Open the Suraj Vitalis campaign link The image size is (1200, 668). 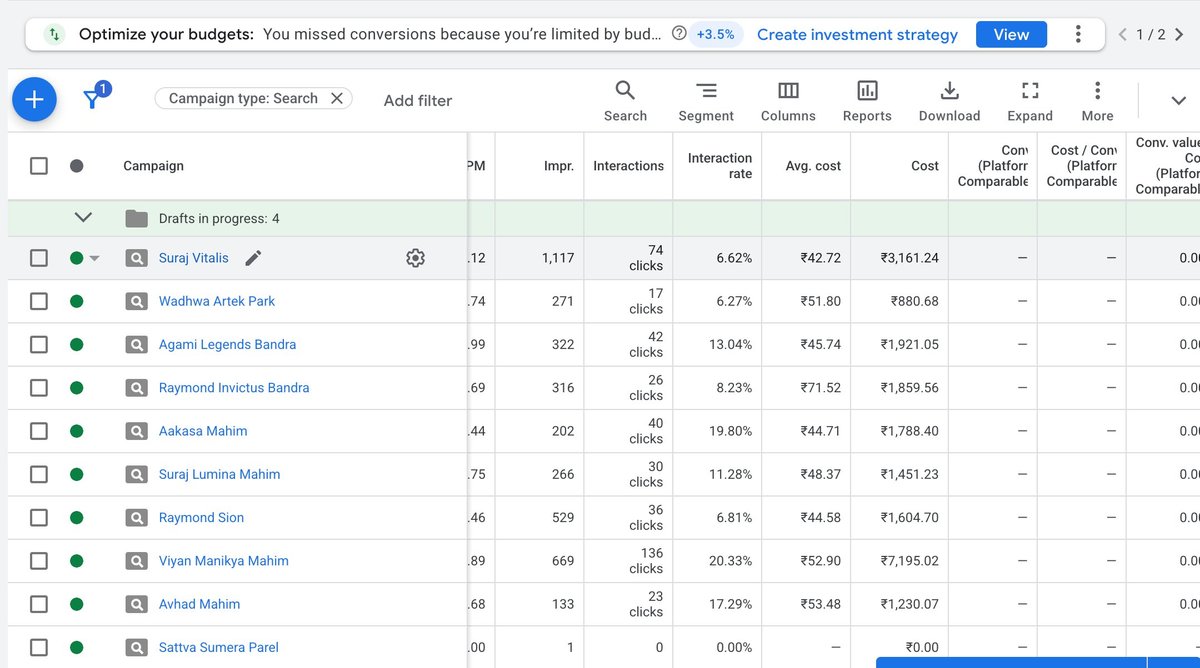pyautogui.click(x=193, y=258)
